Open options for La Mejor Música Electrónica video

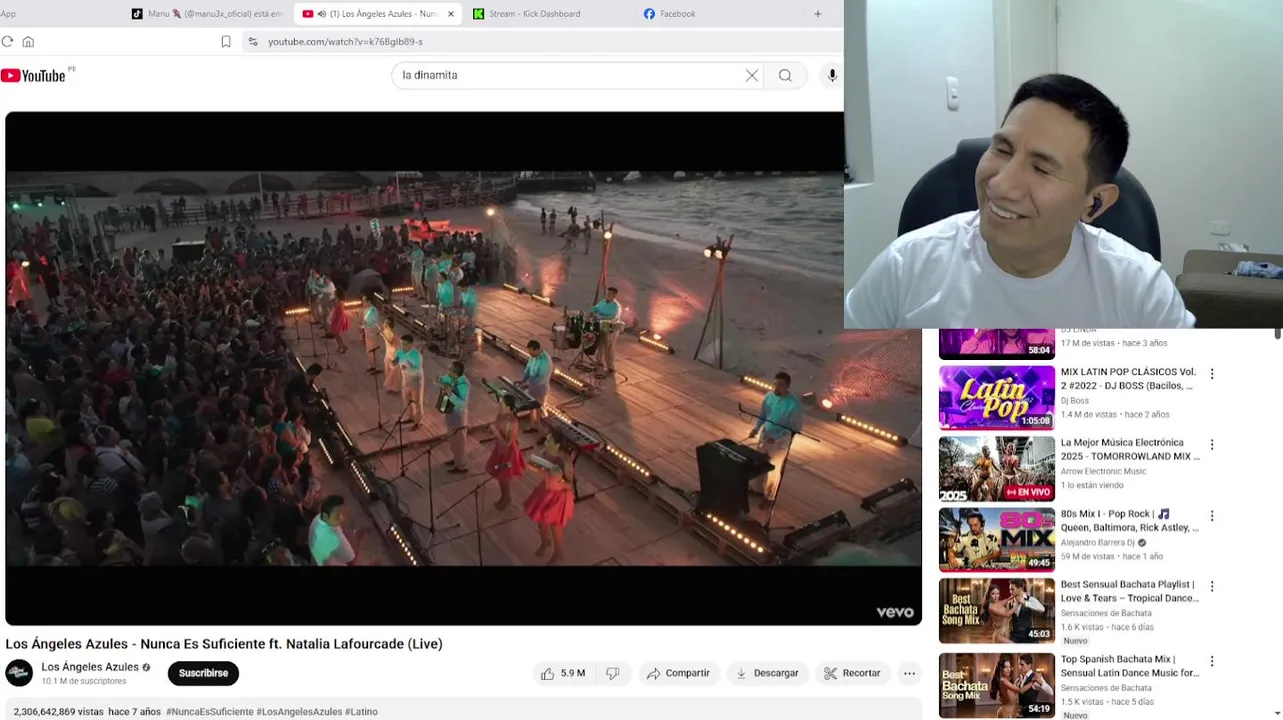pyautogui.click(x=1212, y=445)
